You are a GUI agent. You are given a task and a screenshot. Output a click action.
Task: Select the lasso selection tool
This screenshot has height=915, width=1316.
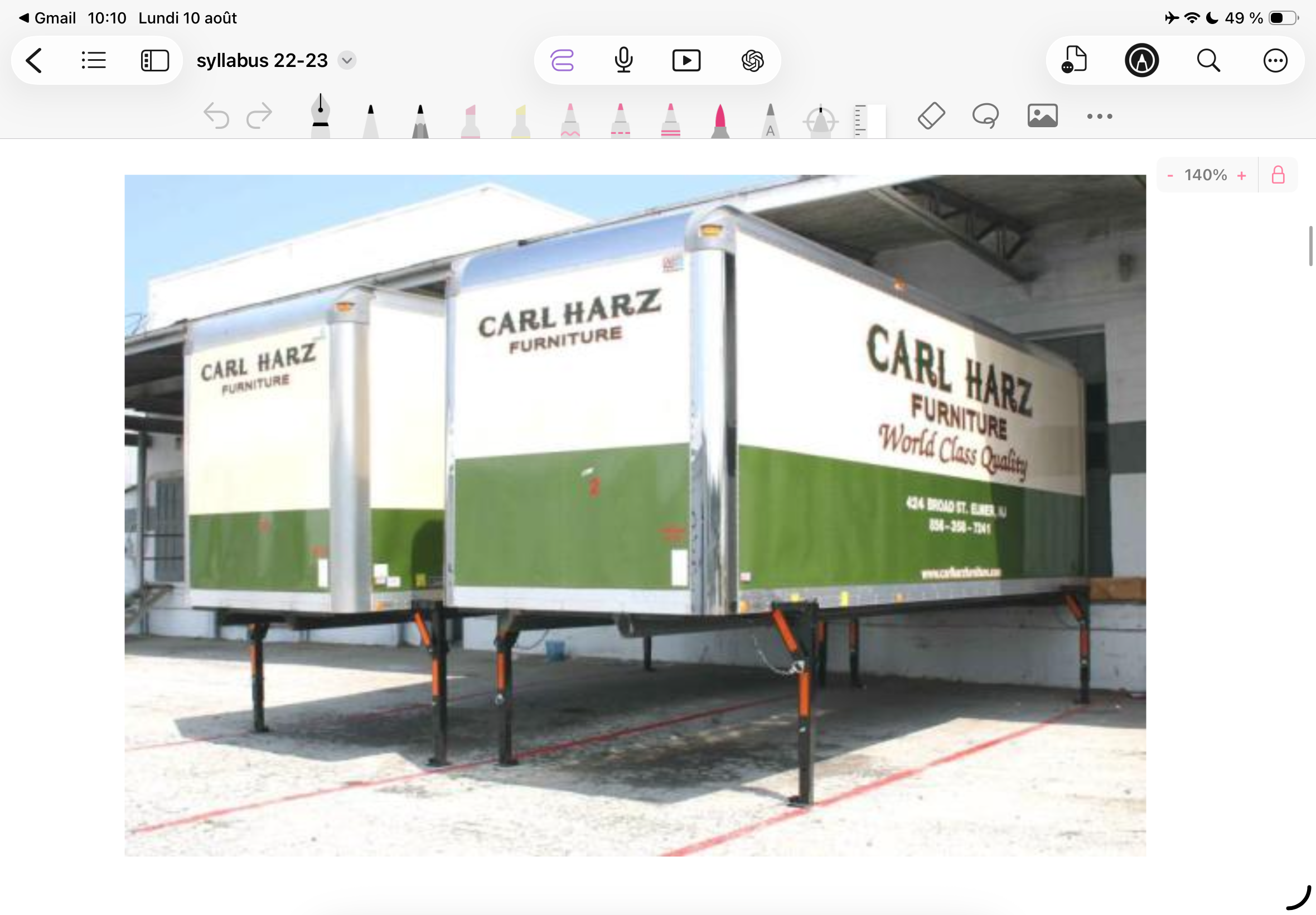click(985, 116)
